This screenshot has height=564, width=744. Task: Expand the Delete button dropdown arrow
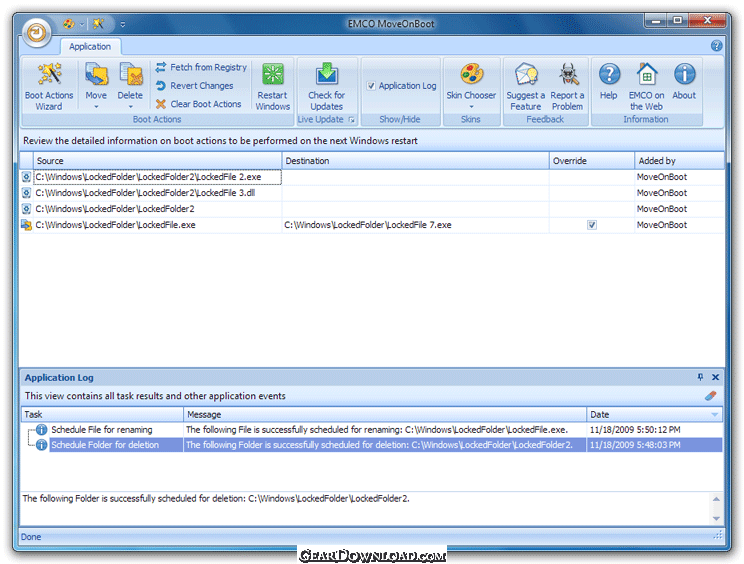coord(130,107)
